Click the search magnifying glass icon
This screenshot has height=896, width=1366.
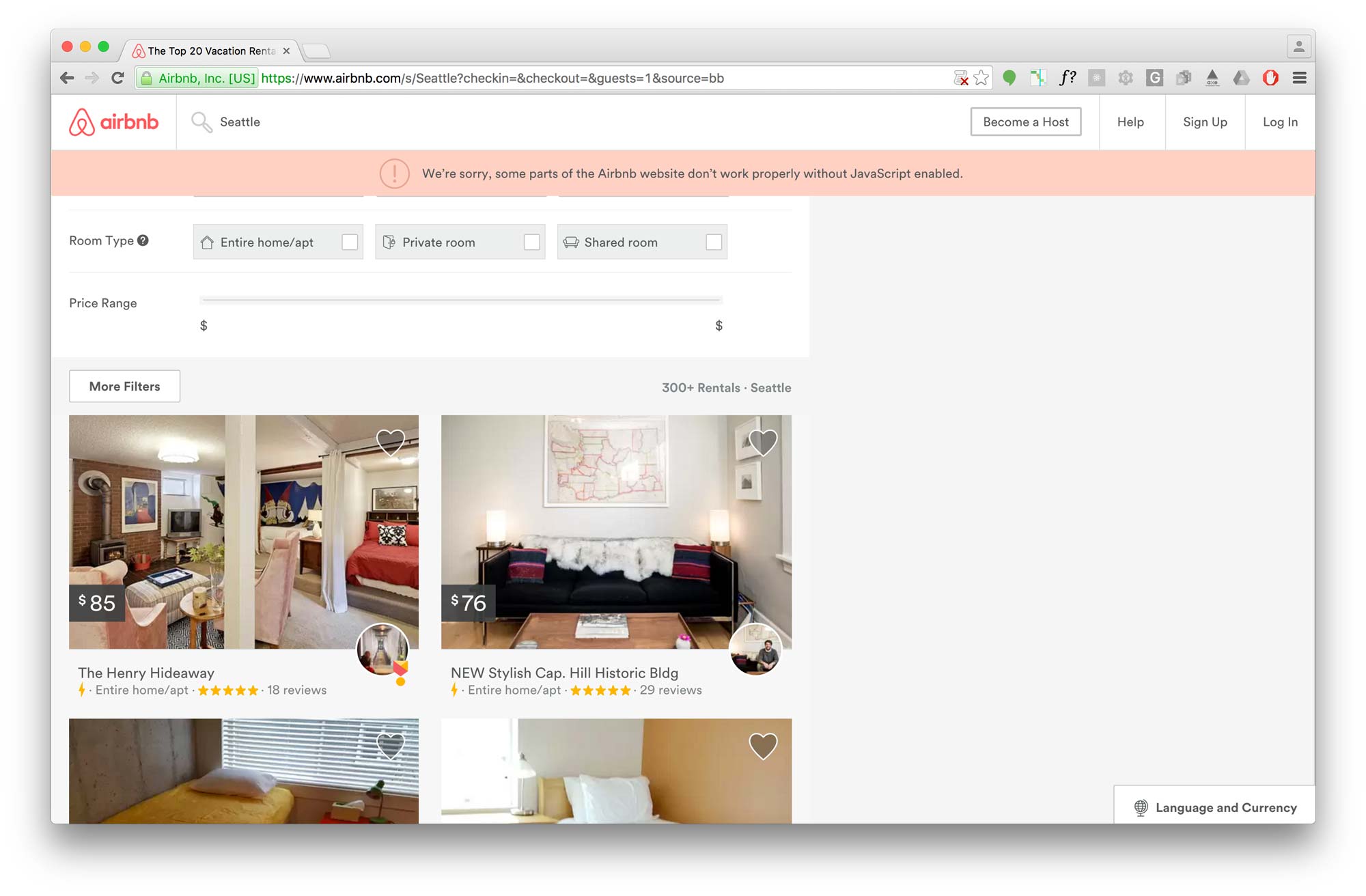(201, 122)
